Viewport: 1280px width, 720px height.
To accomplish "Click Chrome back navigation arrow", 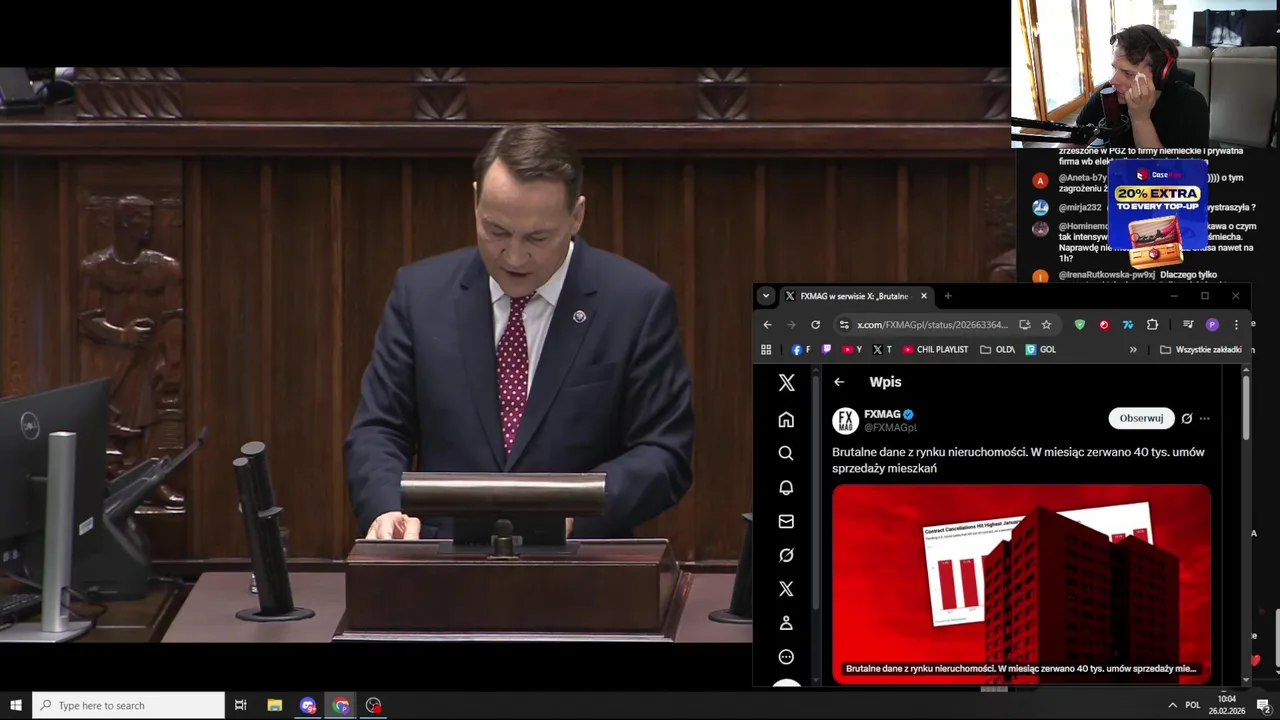I will pyautogui.click(x=767, y=324).
